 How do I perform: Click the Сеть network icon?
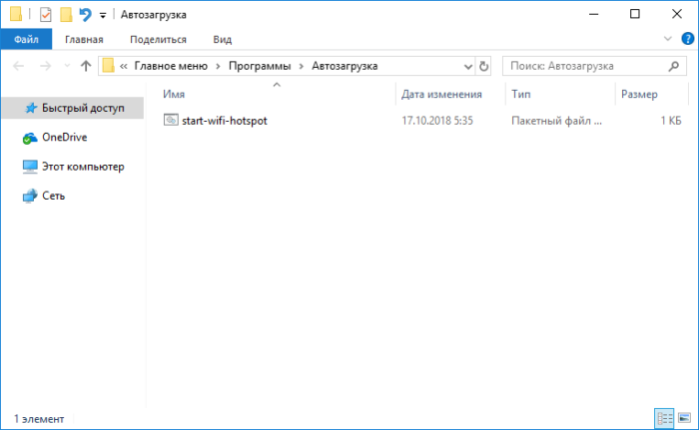(30, 196)
